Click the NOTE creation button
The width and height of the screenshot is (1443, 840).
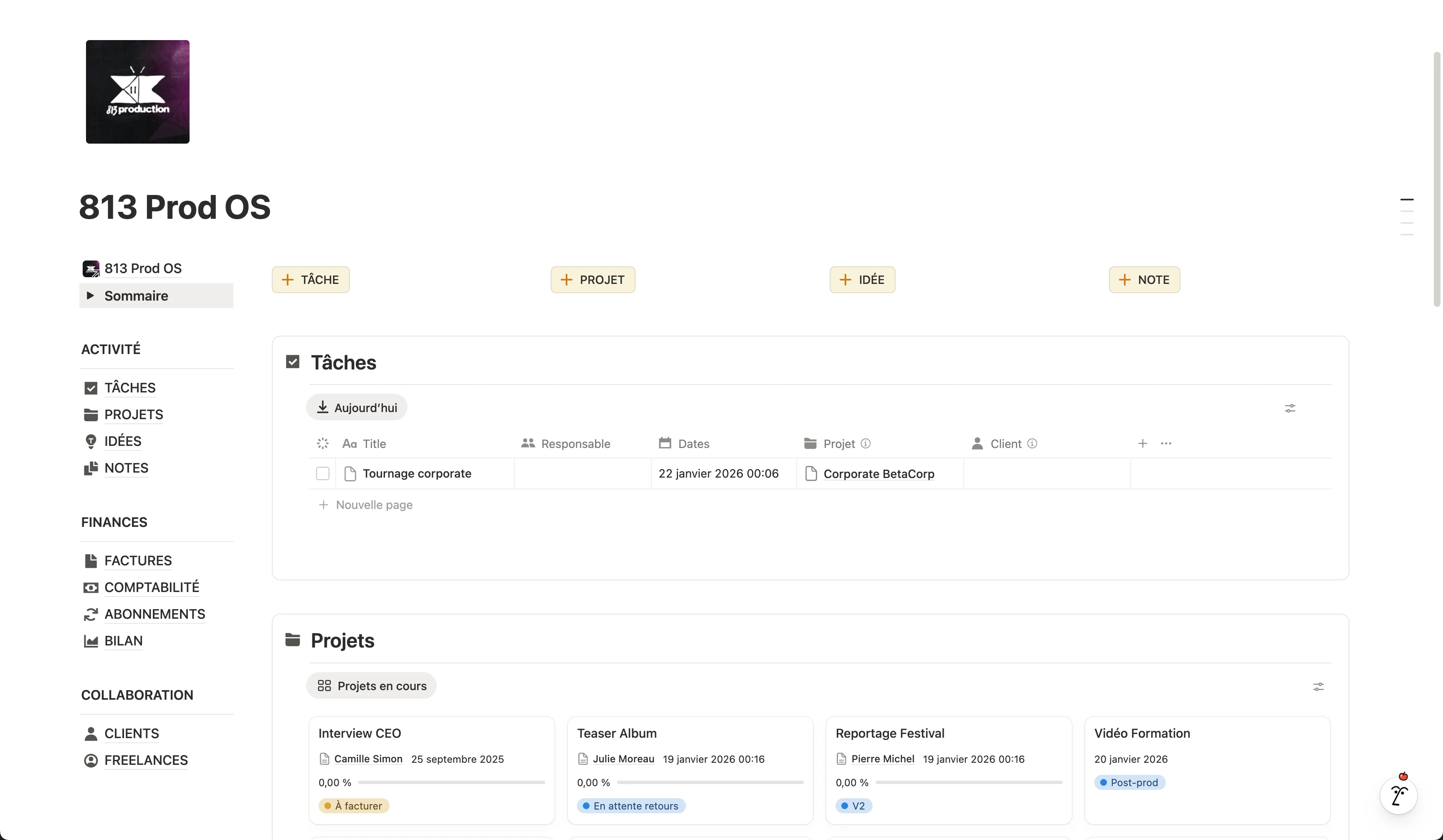(1144, 279)
